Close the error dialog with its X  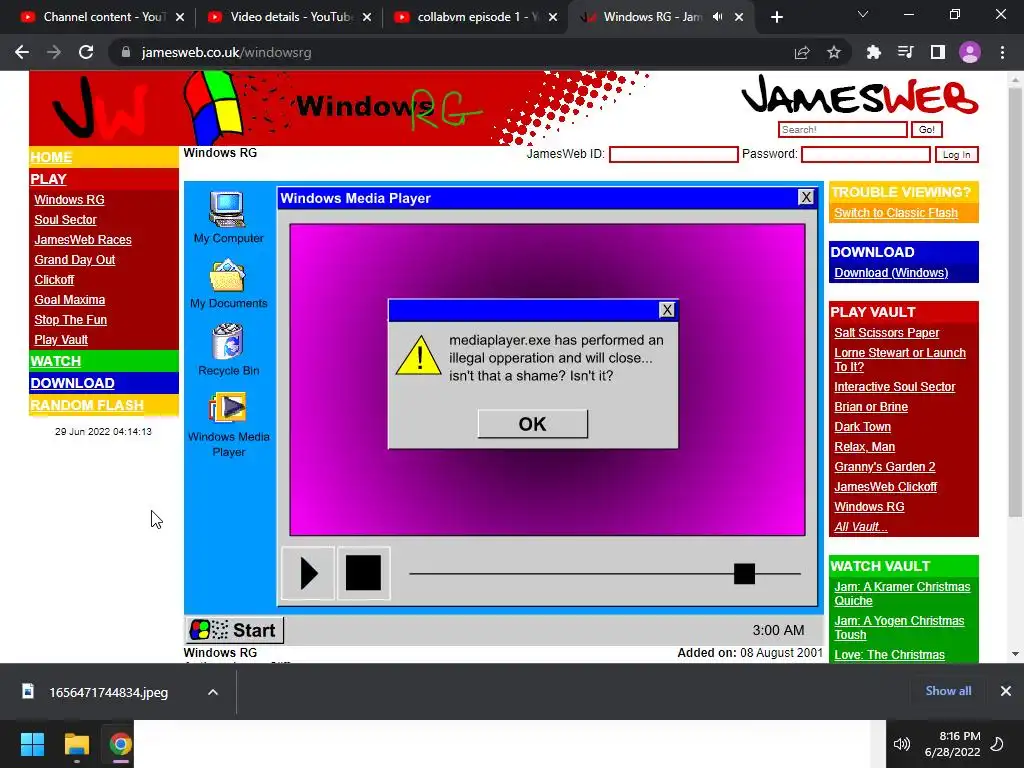(x=667, y=310)
